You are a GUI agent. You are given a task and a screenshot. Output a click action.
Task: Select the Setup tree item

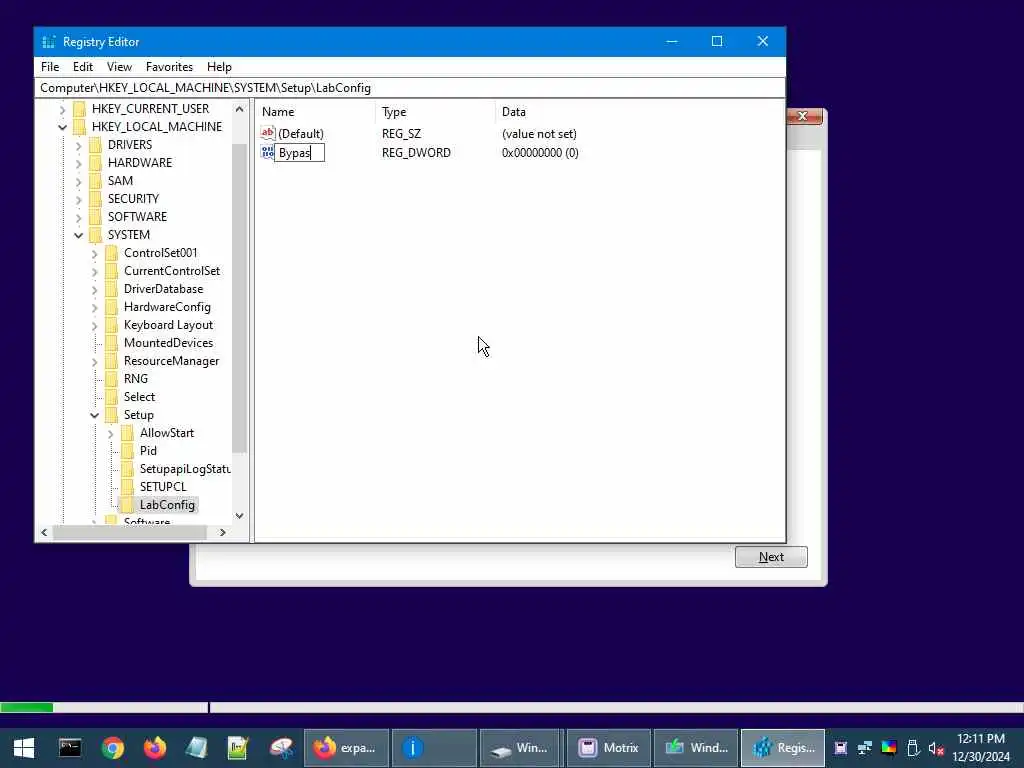(138, 415)
